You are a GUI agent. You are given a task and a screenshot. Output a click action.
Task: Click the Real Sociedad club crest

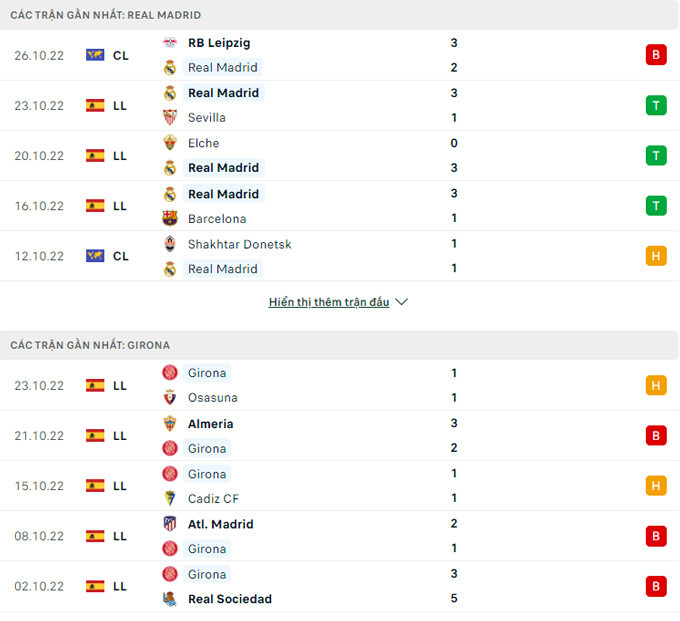click(x=170, y=599)
